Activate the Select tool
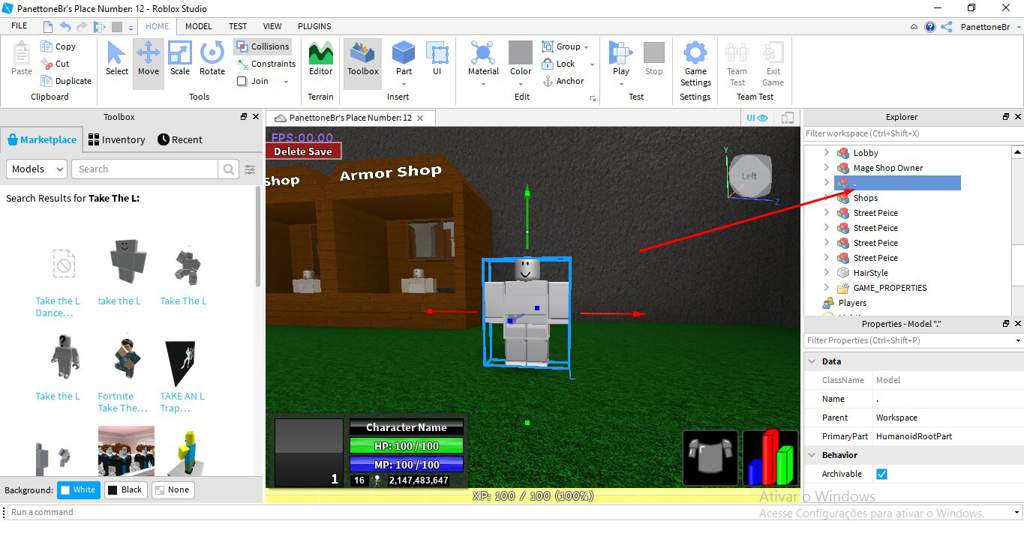The width and height of the screenshot is (1024, 545). (x=116, y=58)
